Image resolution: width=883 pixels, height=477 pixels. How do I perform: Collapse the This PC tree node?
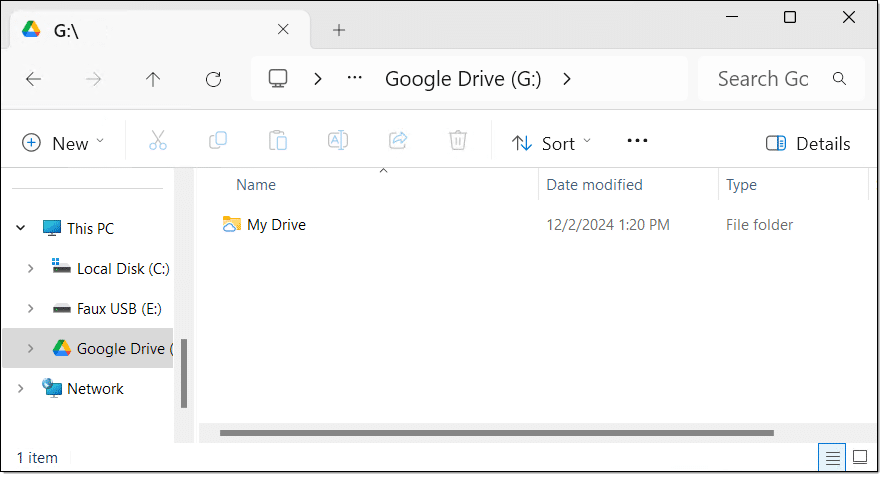pos(21,228)
